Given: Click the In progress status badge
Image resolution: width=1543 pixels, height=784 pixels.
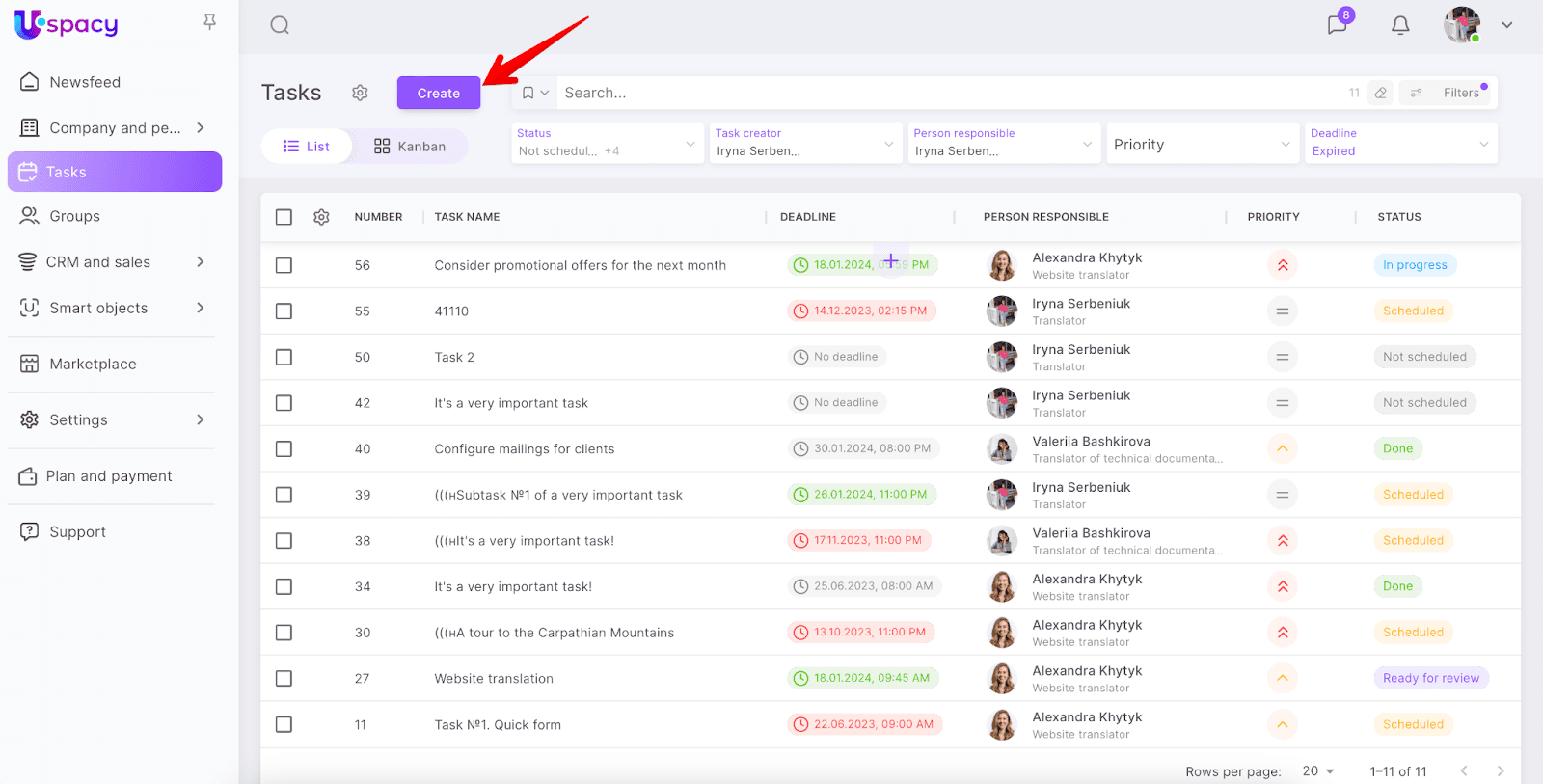Looking at the screenshot, I should 1414,265.
